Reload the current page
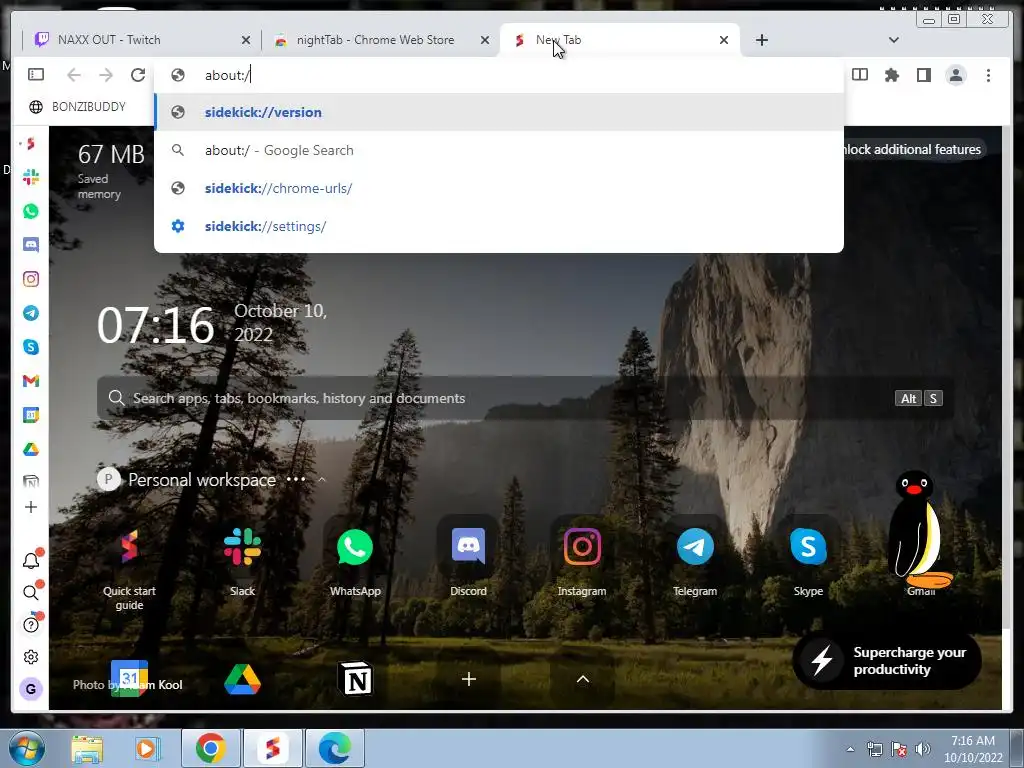1024x768 pixels. click(x=138, y=75)
